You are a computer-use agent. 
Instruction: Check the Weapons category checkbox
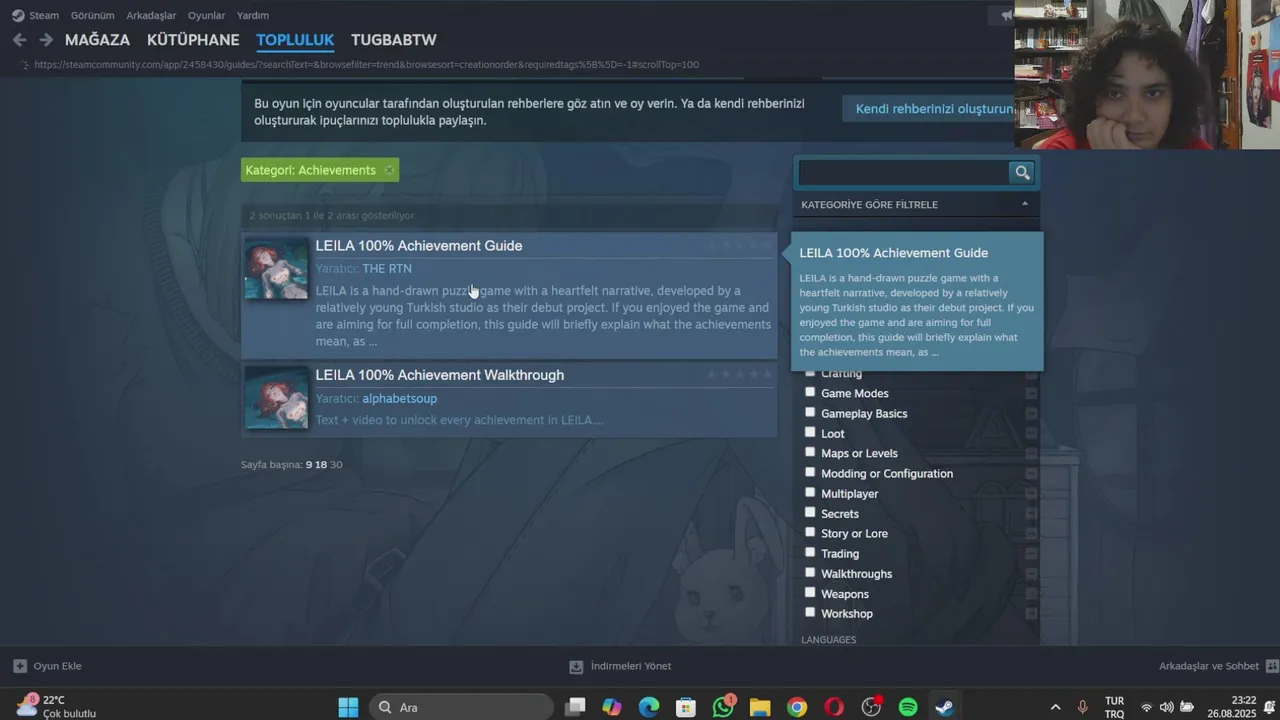(x=810, y=592)
